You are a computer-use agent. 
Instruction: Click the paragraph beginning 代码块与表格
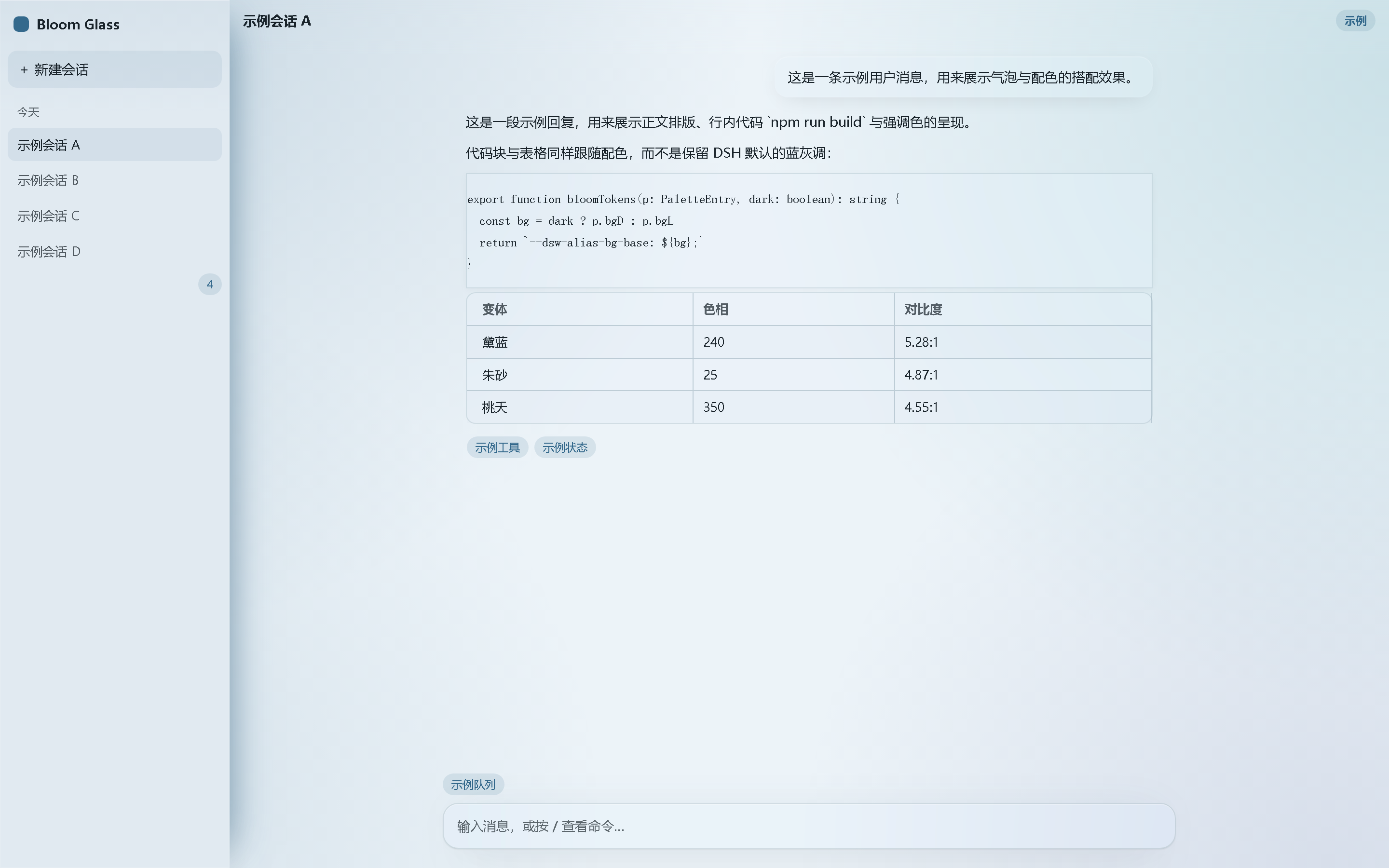(649, 153)
